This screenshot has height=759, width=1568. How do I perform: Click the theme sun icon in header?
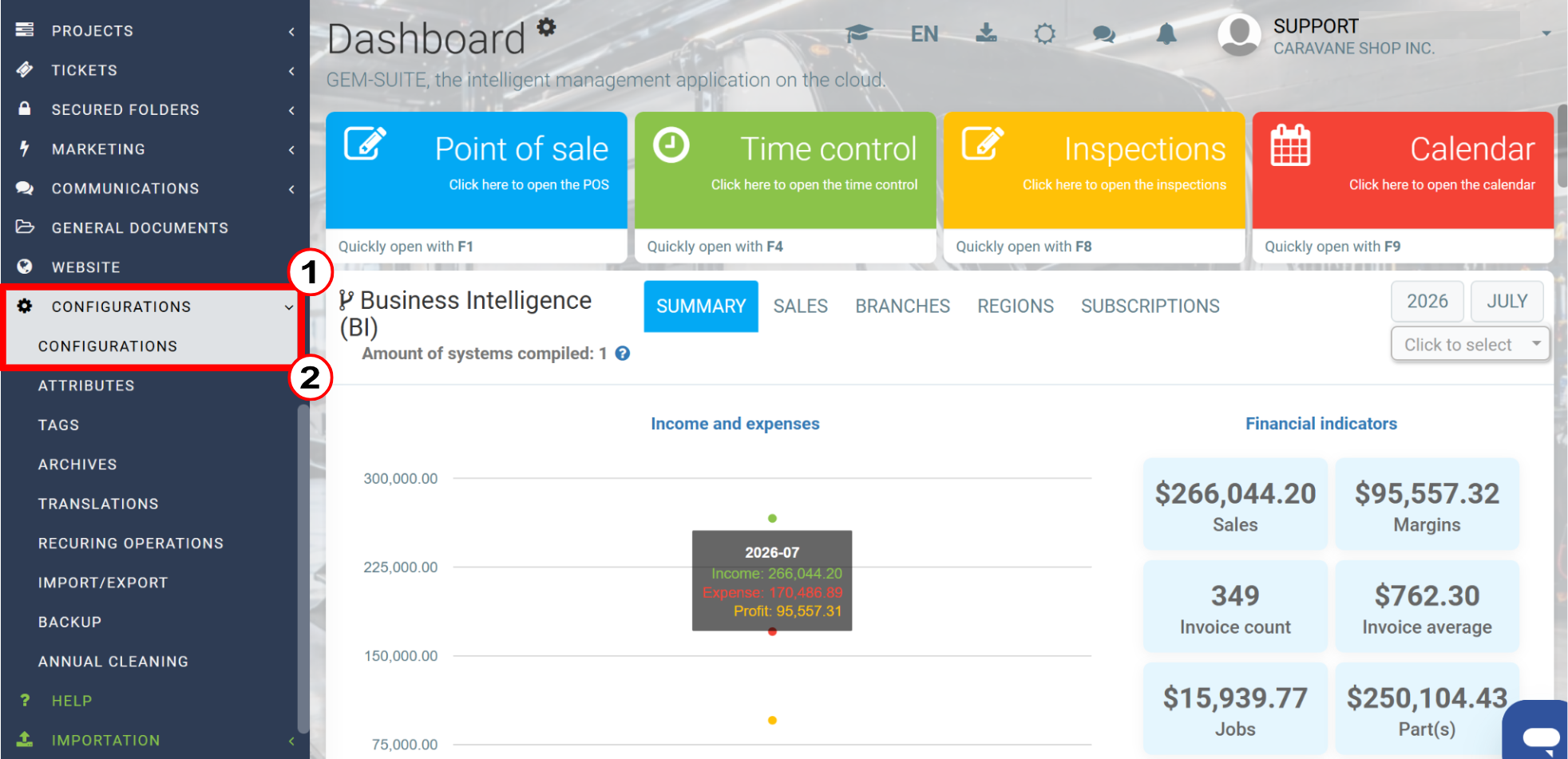(x=1045, y=34)
